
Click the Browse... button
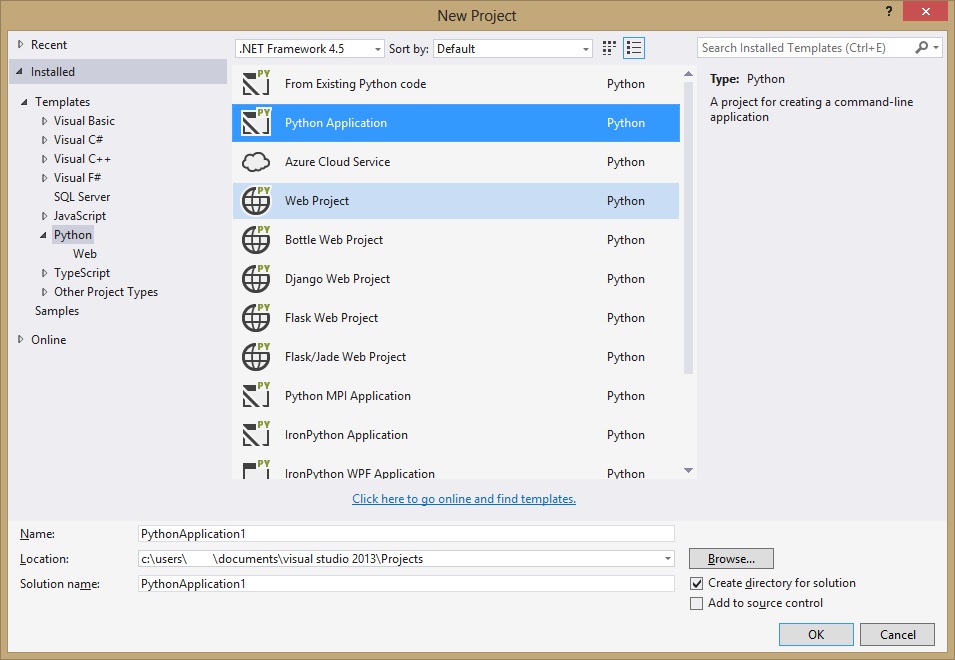(731, 558)
